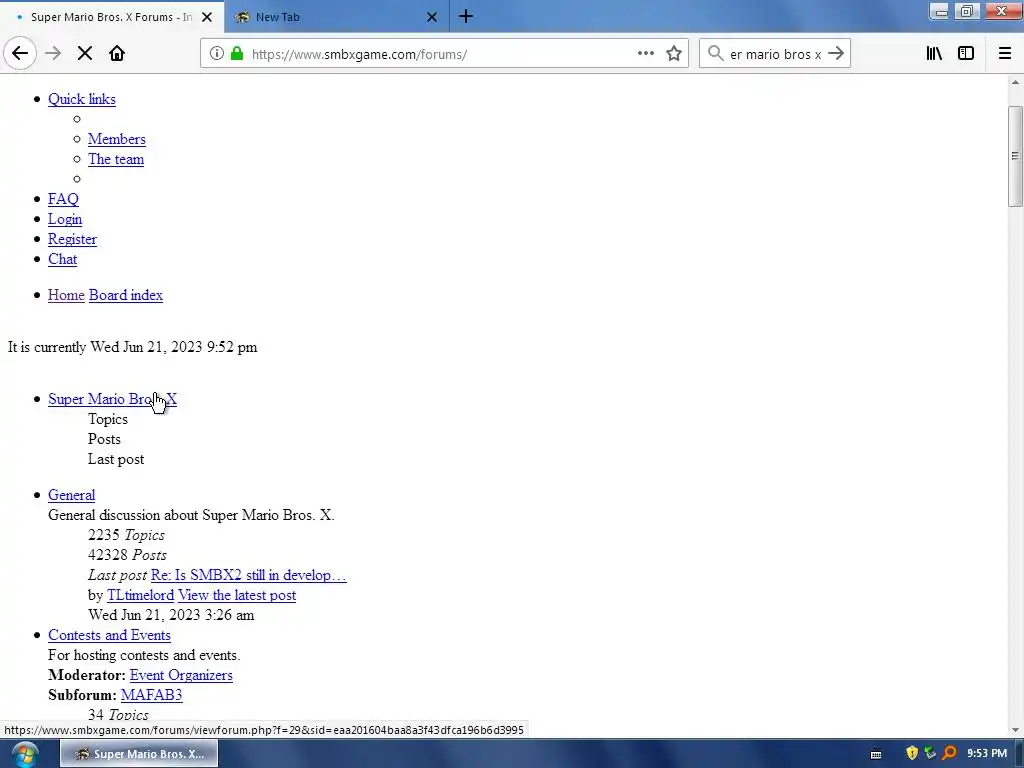The height and width of the screenshot is (768, 1024).
Task: Open the Firefox hamburger menu
Action: [x=1005, y=54]
